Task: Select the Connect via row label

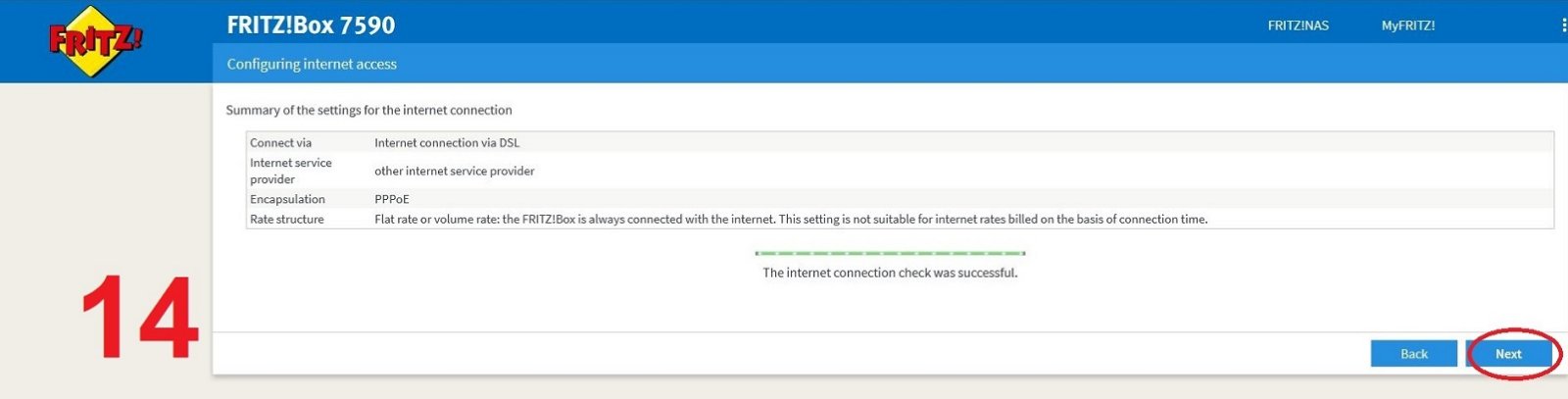Action: pyautogui.click(x=280, y=142)
